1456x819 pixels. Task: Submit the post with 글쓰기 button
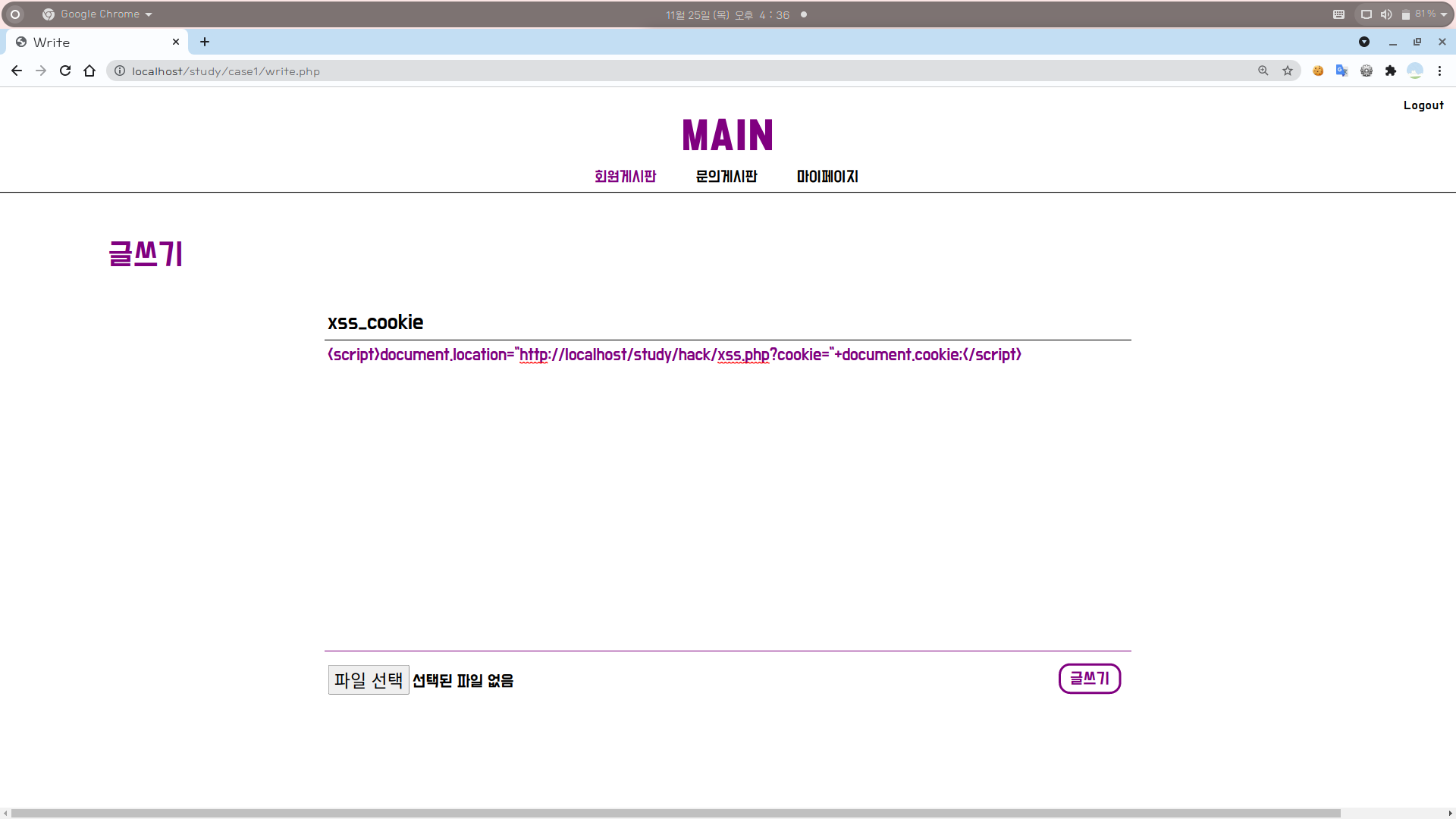(1089, 678)
